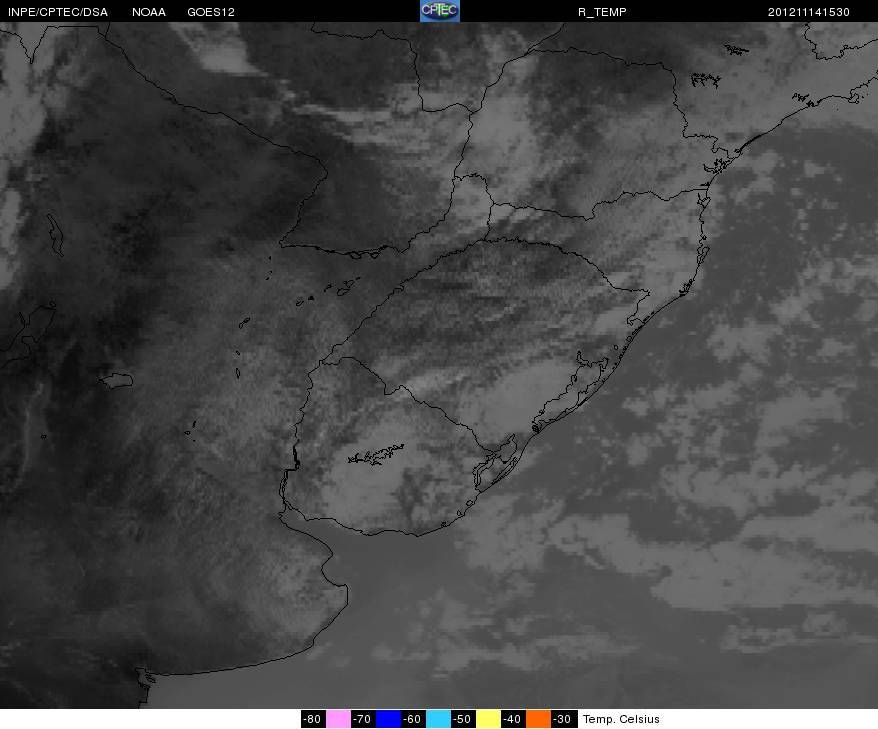Click the -50 legend value

pos(463,719)
